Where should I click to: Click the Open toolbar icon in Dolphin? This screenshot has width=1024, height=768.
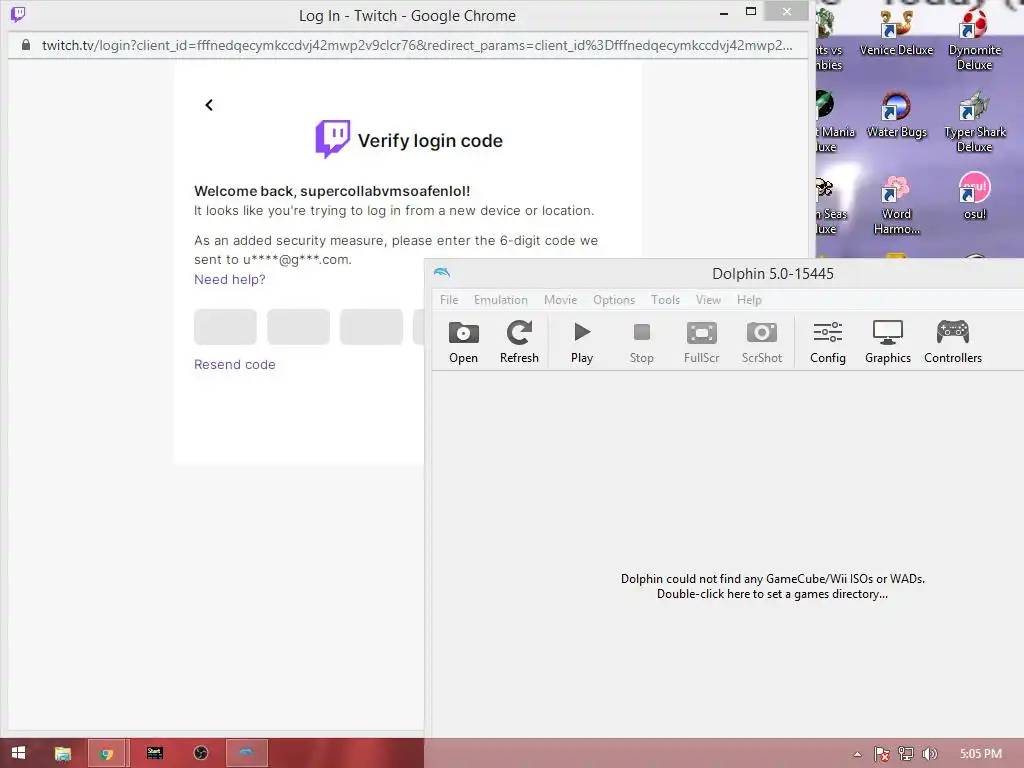tap(464, 342)
